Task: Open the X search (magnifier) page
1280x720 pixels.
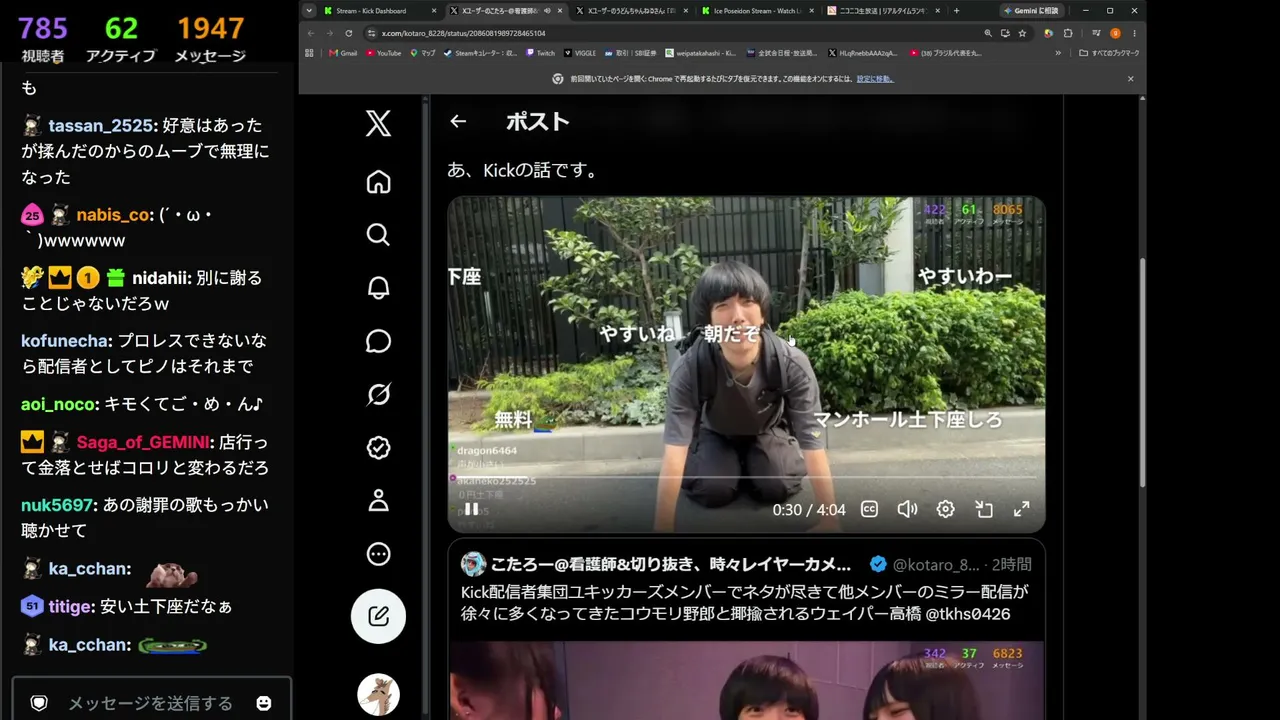Action: point(378,234)
